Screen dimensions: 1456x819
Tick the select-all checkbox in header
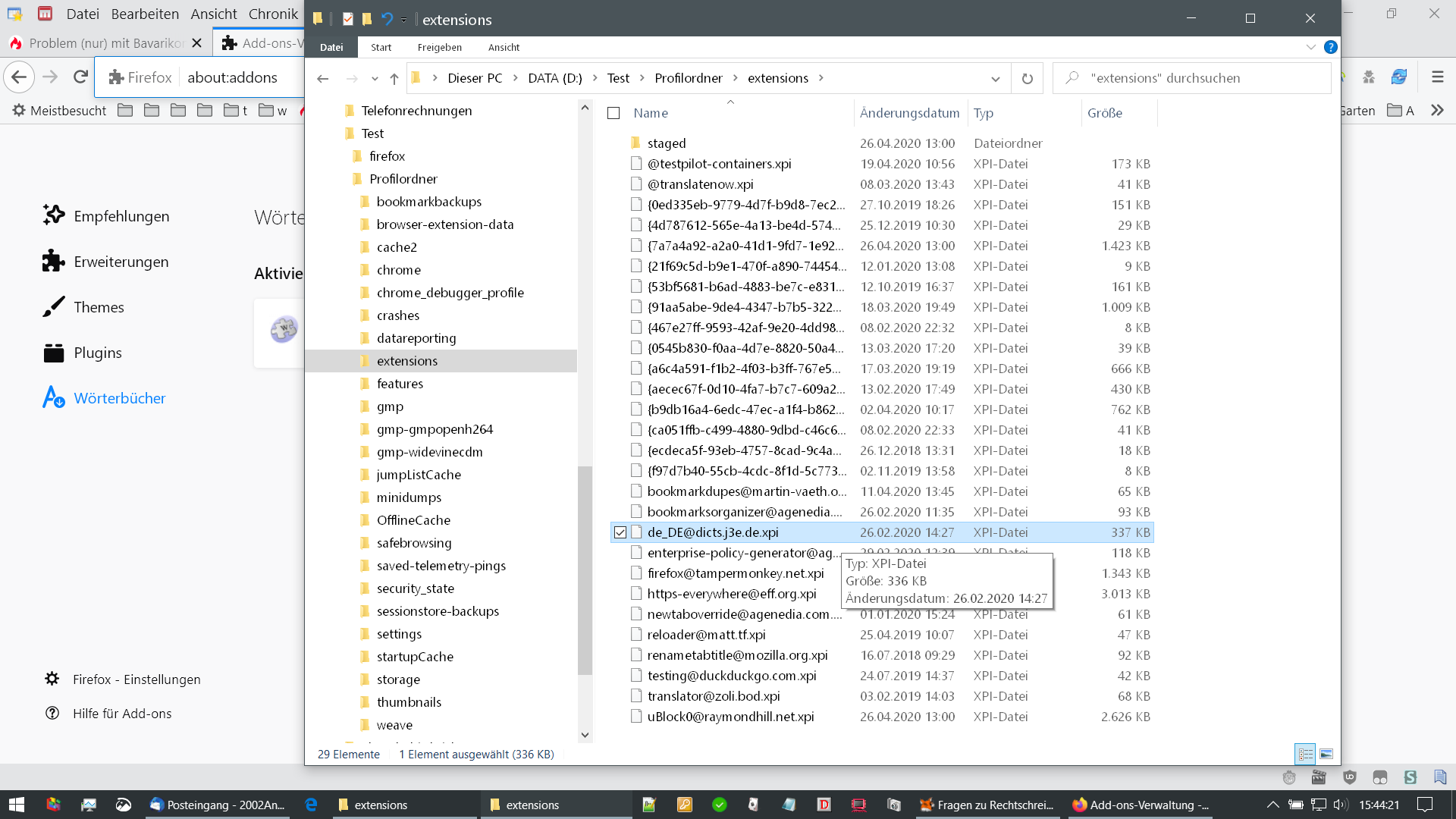613,113
